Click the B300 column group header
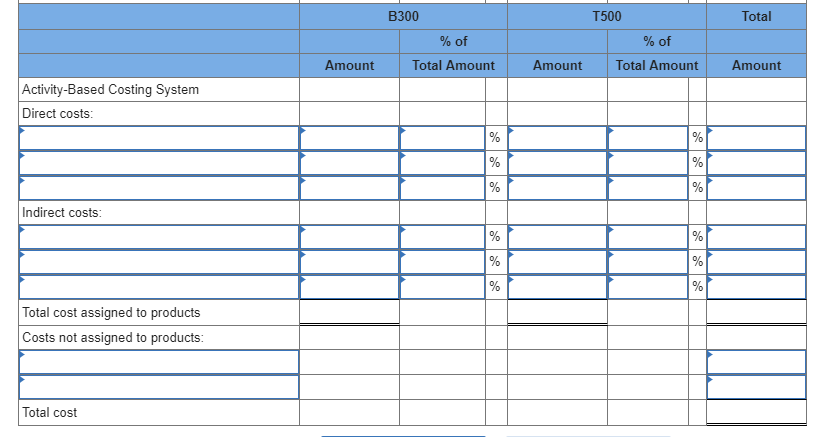 [x=403, y=17]
